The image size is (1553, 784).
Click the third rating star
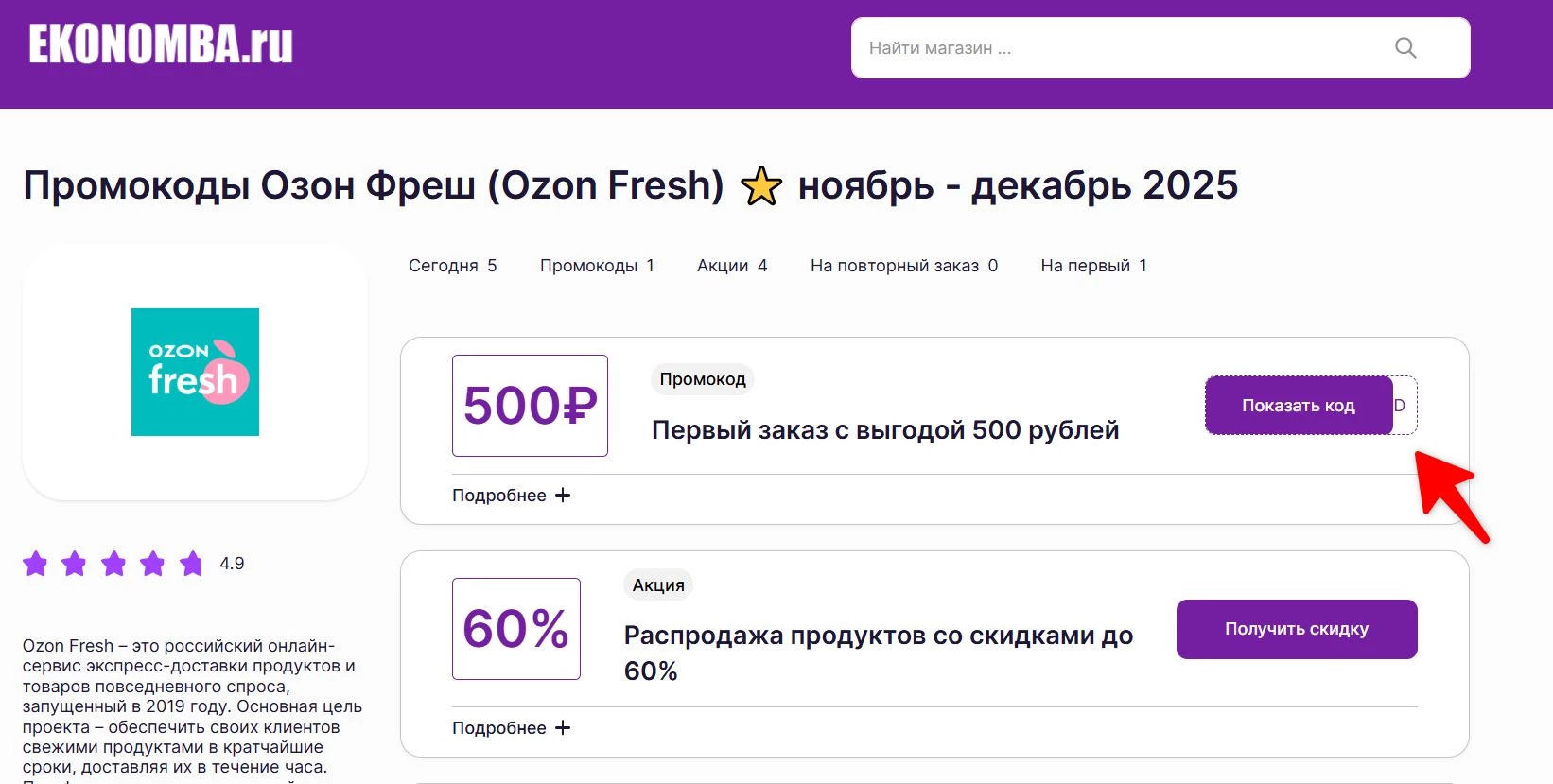click(x=113, y=564)
